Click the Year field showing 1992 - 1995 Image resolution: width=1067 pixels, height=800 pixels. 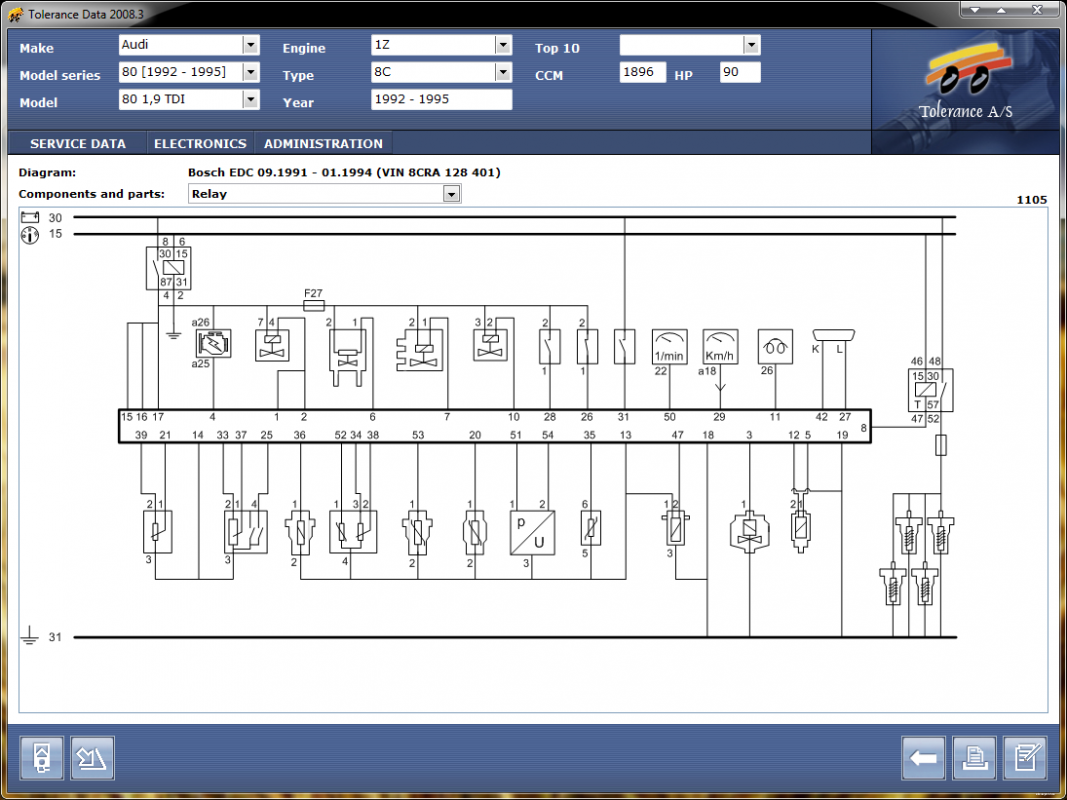tap(442, 99)
